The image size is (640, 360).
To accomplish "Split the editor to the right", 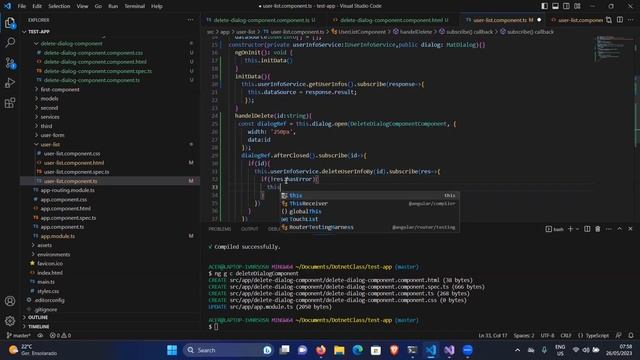I will coord(620,20).
